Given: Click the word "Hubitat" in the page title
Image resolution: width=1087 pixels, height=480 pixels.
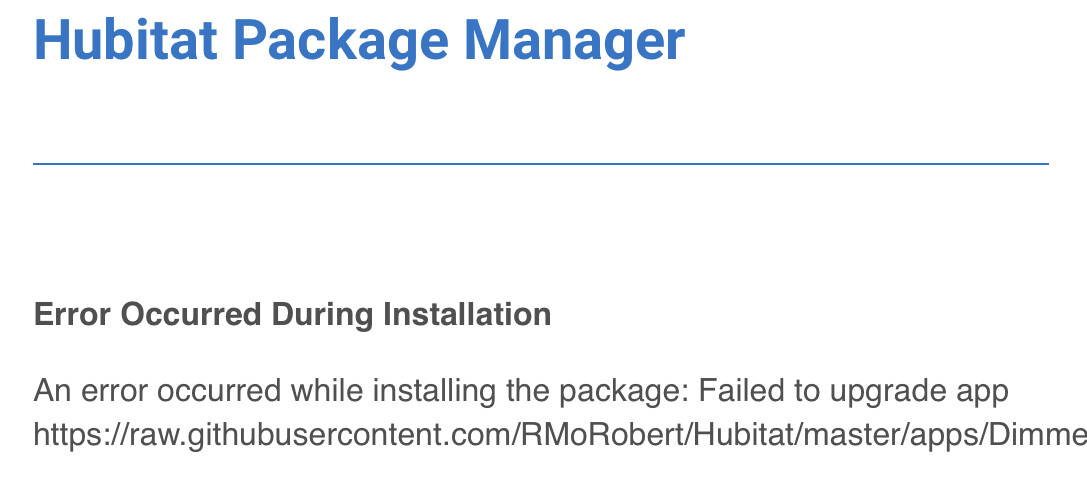Looking at the screenshot, I should 125,40.
